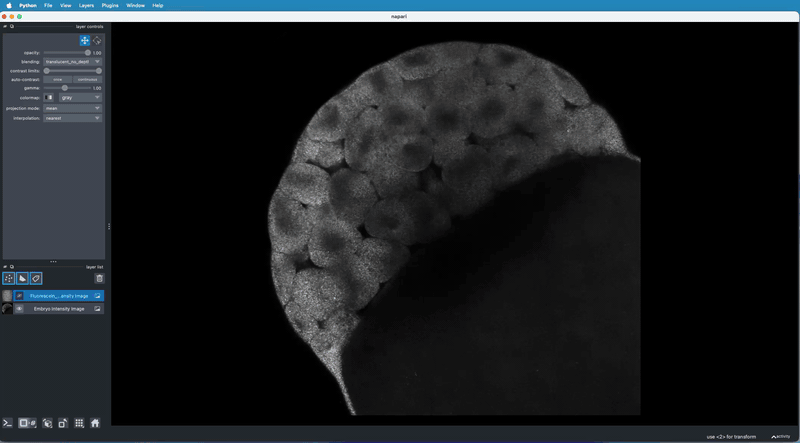
Task: Open the View menu
Action: [65, 5]
